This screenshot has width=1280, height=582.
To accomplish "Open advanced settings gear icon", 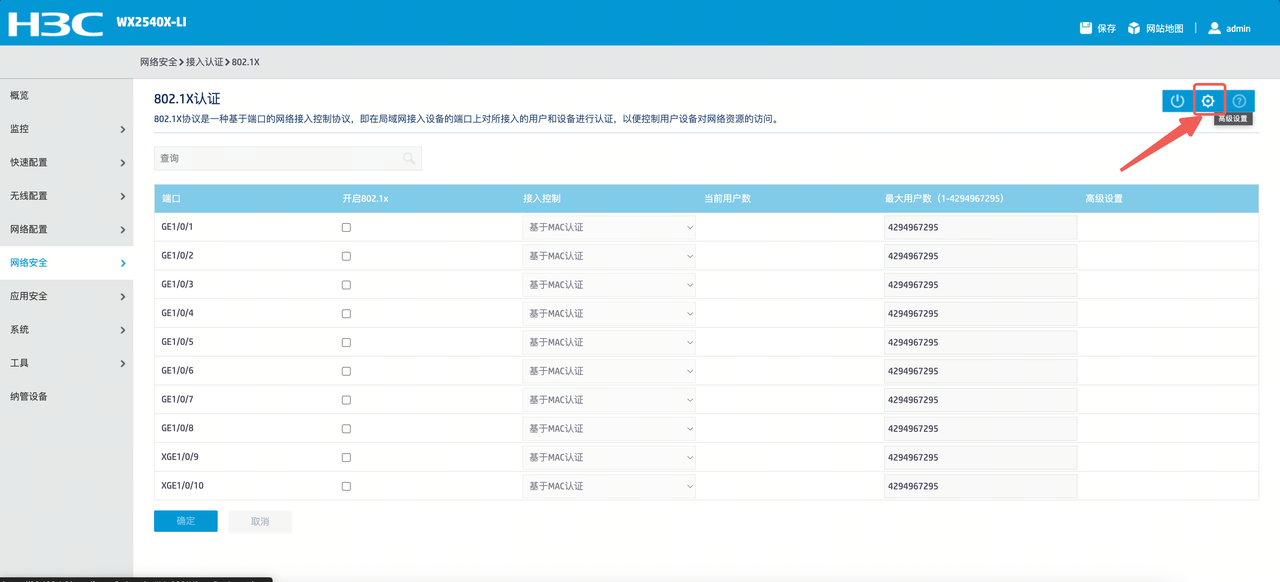I will click(x=1208, y=101).
